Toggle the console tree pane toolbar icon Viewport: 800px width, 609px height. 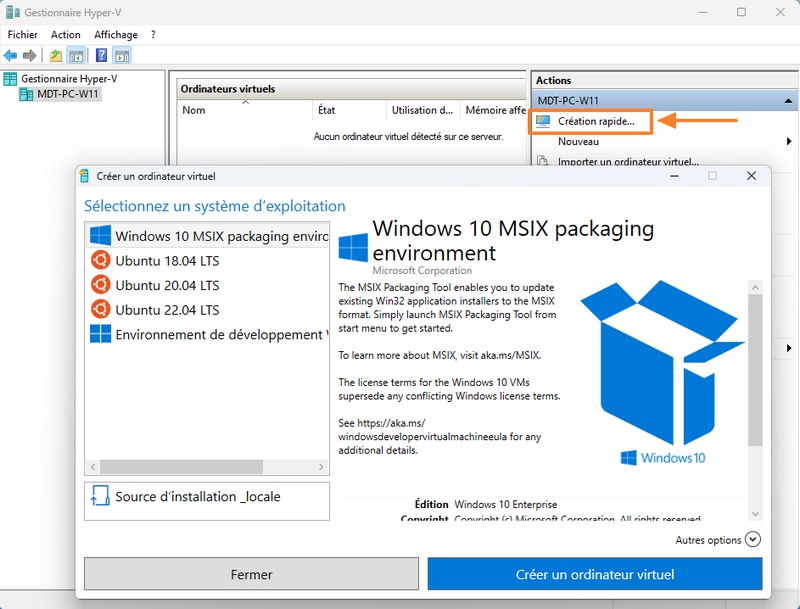[x=76, y=55]
